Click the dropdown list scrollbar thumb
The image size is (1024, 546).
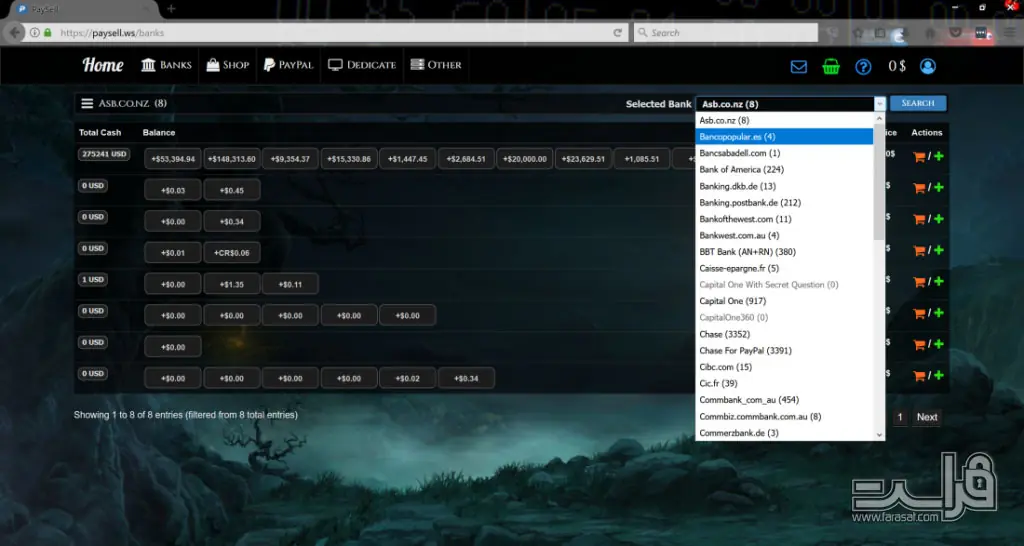(x=879, y=182)
